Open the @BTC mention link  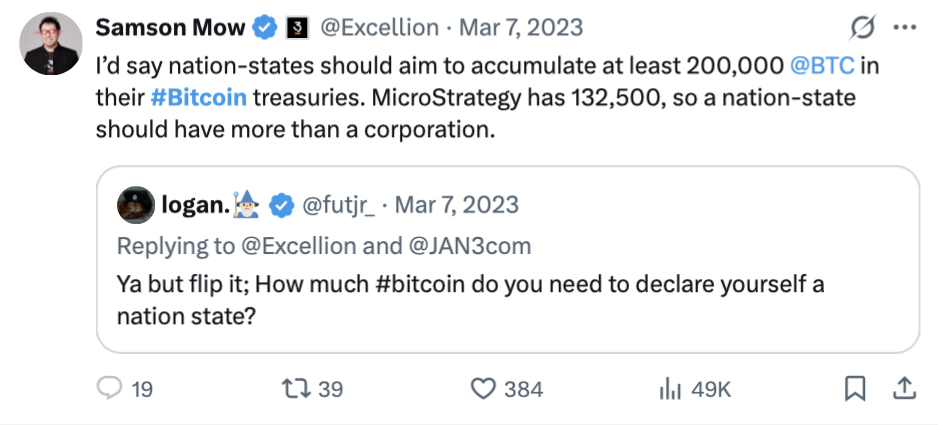pos(823,69)
